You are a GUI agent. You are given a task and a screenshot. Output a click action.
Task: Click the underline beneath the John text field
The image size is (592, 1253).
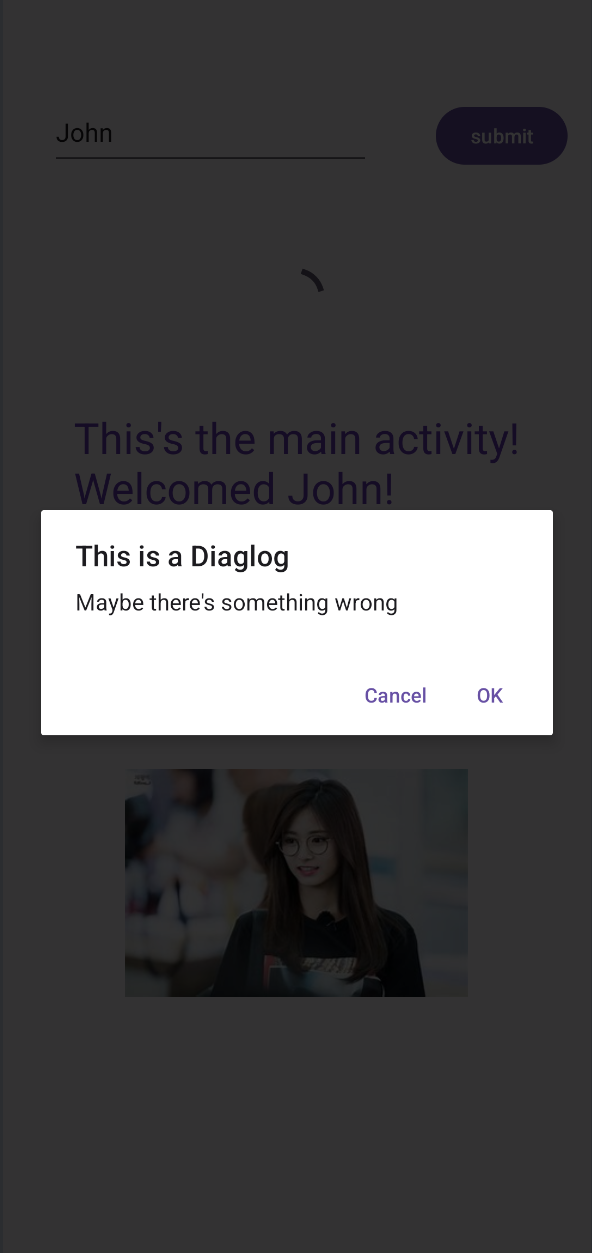[210, 157]
